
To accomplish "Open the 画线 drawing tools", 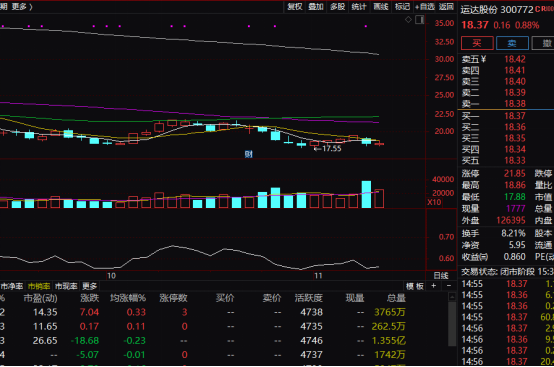I will tap(381, 6).
